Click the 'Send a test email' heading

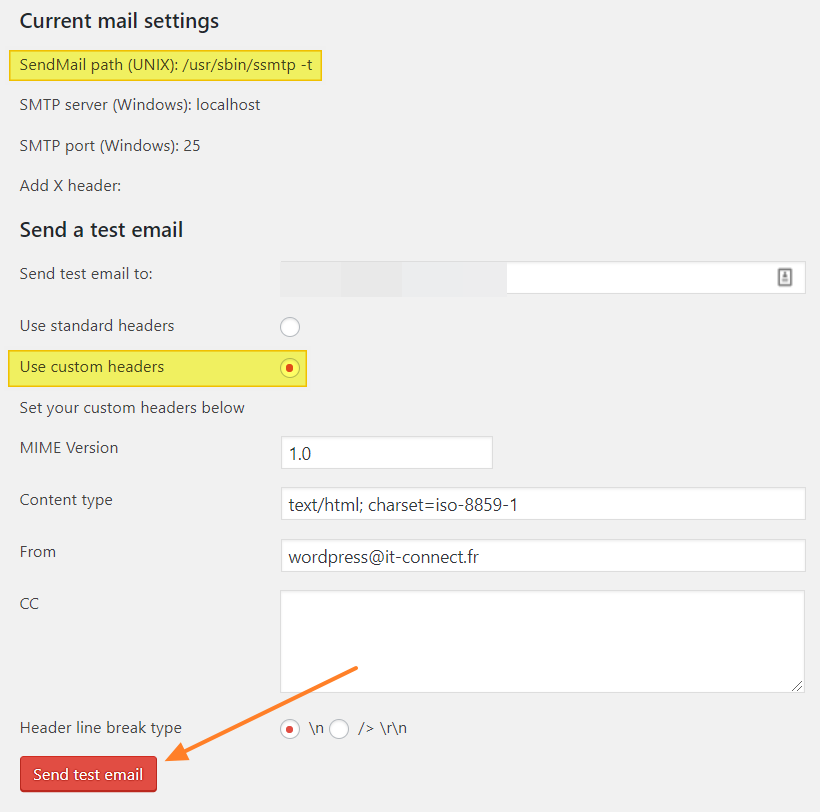tap(101, 230)
